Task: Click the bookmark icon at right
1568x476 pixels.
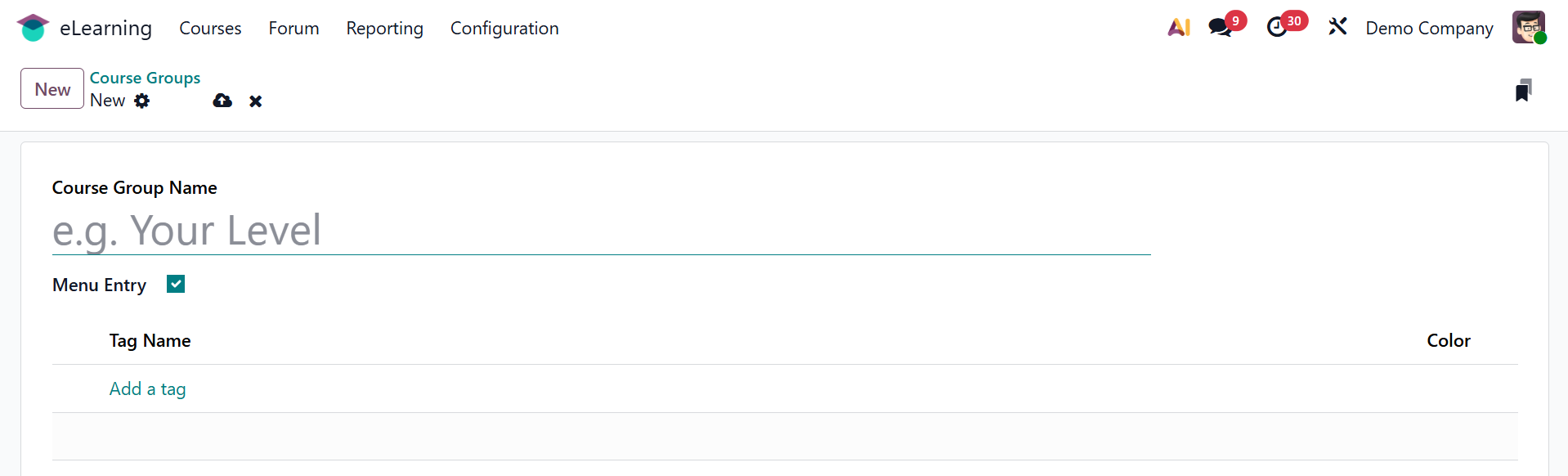Action: (1523, 90)
